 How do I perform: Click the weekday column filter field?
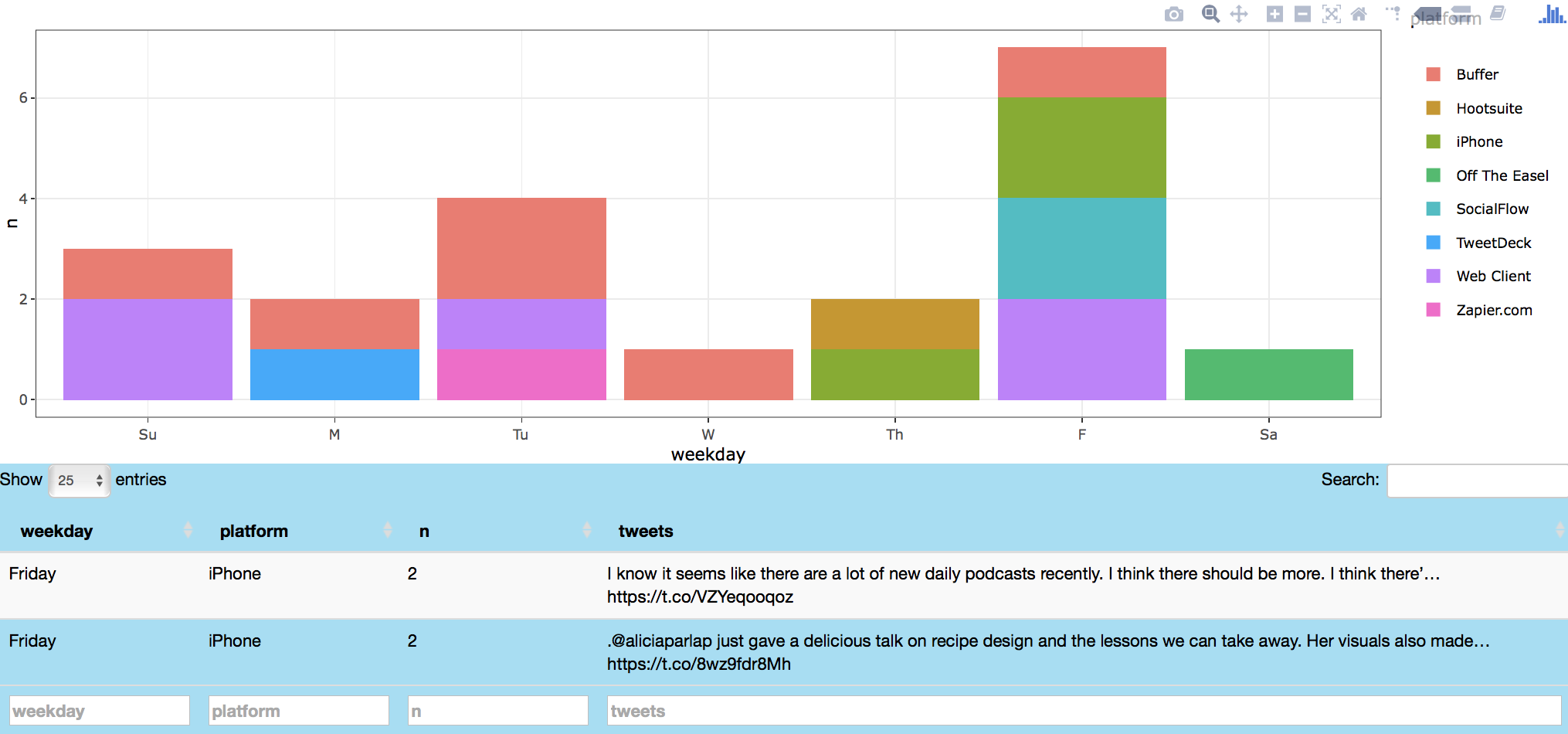pos(100,711)
